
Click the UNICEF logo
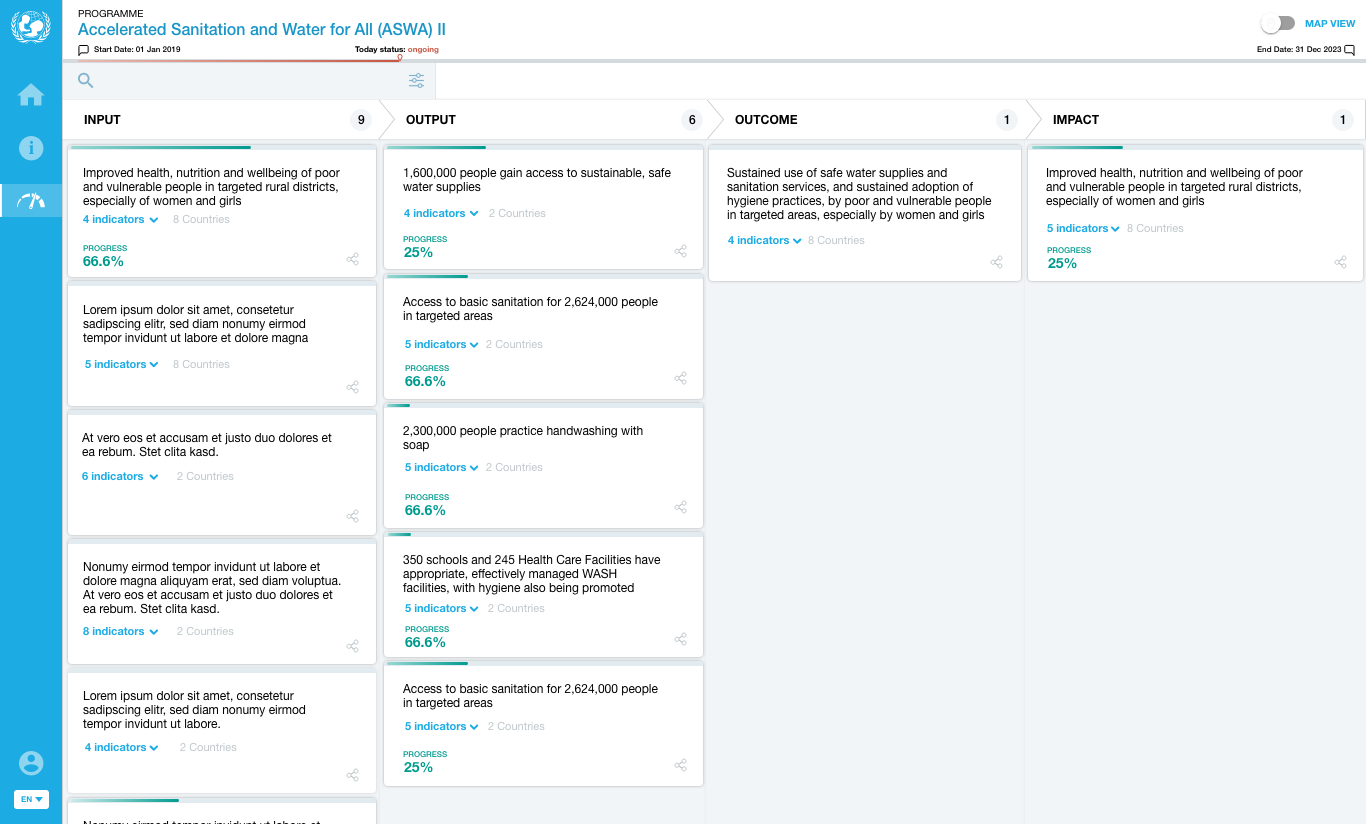(x=31, y=26)
